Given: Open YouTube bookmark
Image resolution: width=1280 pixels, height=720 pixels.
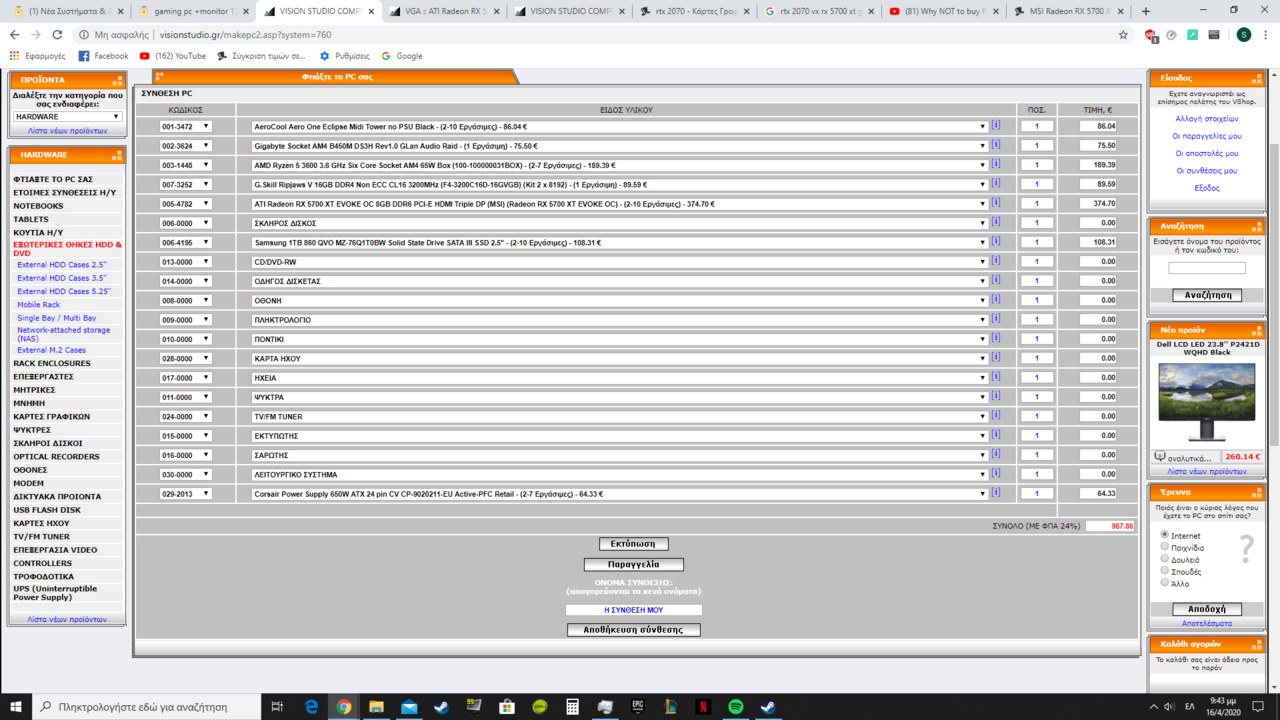Looking at the screenshot, I should pyautogui.click(x=173, y=56).
